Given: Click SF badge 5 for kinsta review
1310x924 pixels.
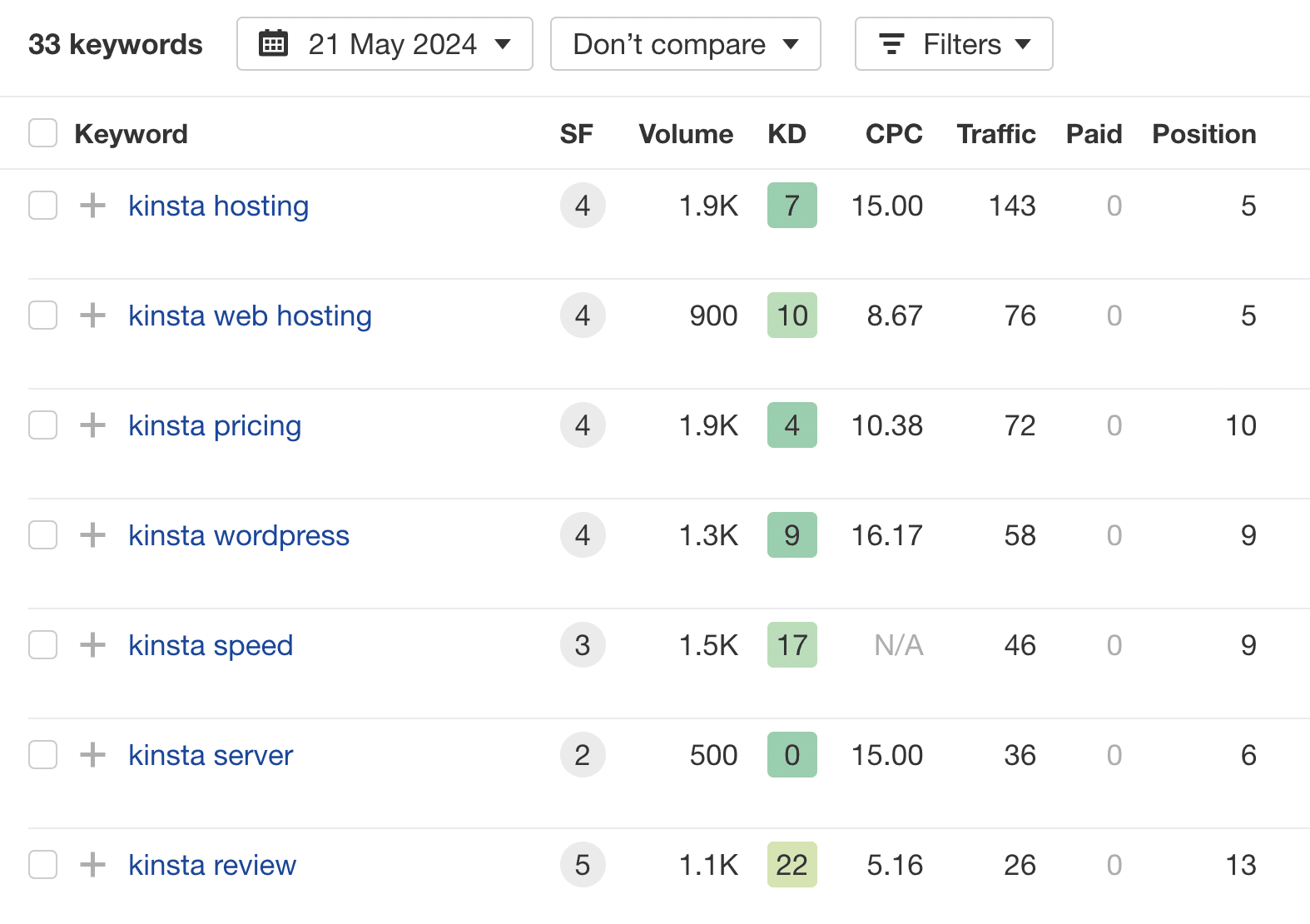Looking at the screenshot, I should tap(583, 865).
